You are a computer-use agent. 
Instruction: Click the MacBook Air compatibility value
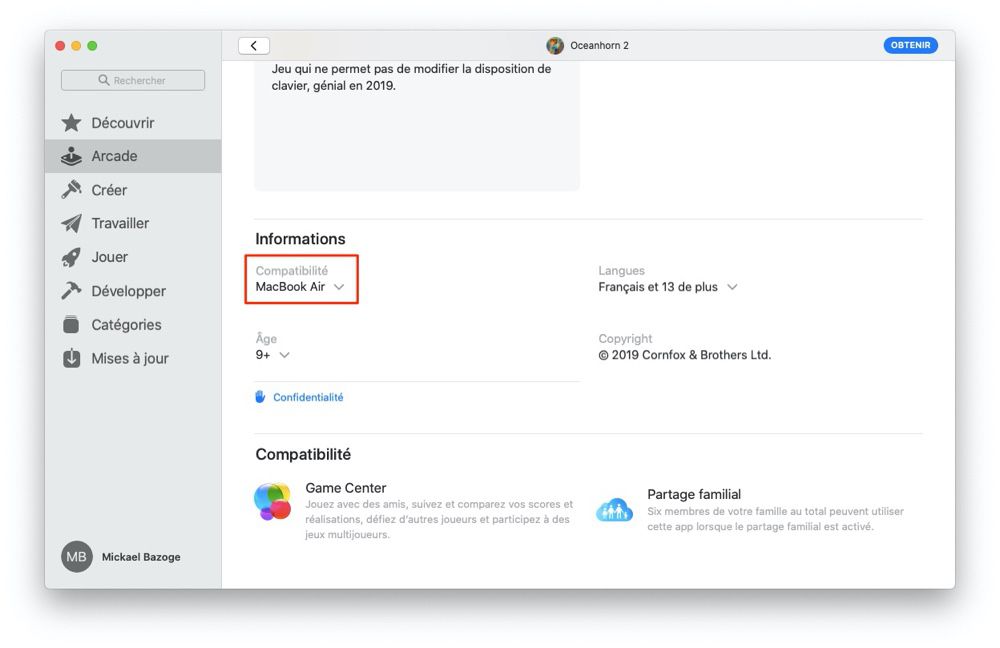tap(290, 287)
